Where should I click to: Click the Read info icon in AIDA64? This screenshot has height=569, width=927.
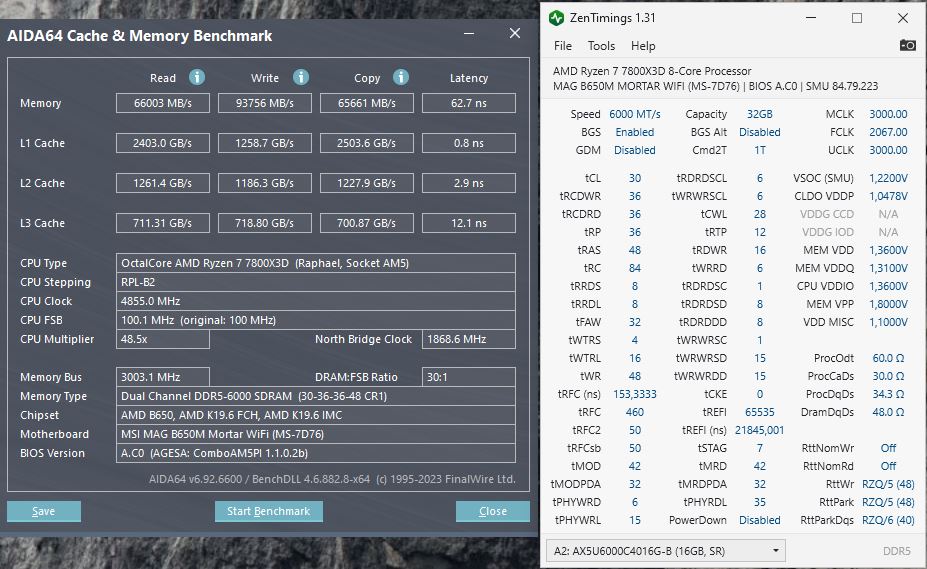tap(197, 77)
